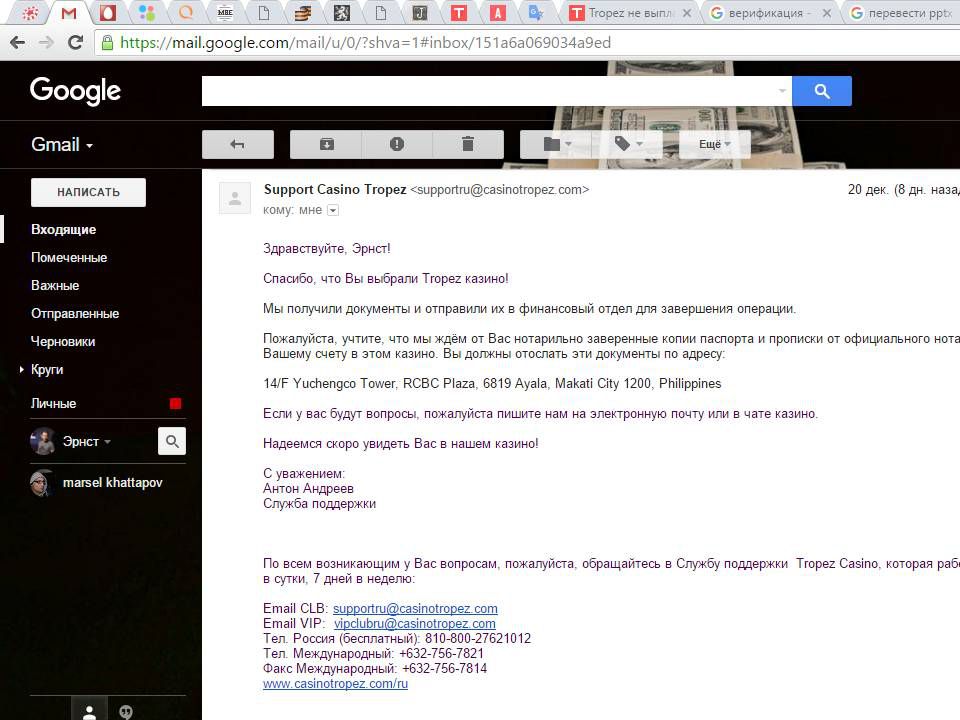The image size is (960, 720).
Task: Click the '20 дек.' message date
Action: [904, 190]
